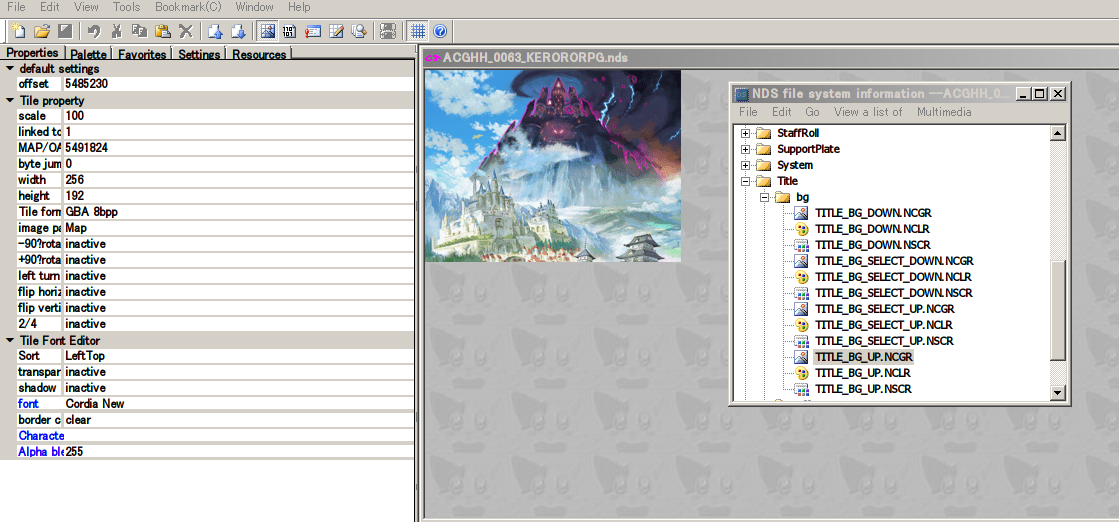Switch to the Favorites tab
The height and width of the screenshot is (522, 1119).
[142, 54]
